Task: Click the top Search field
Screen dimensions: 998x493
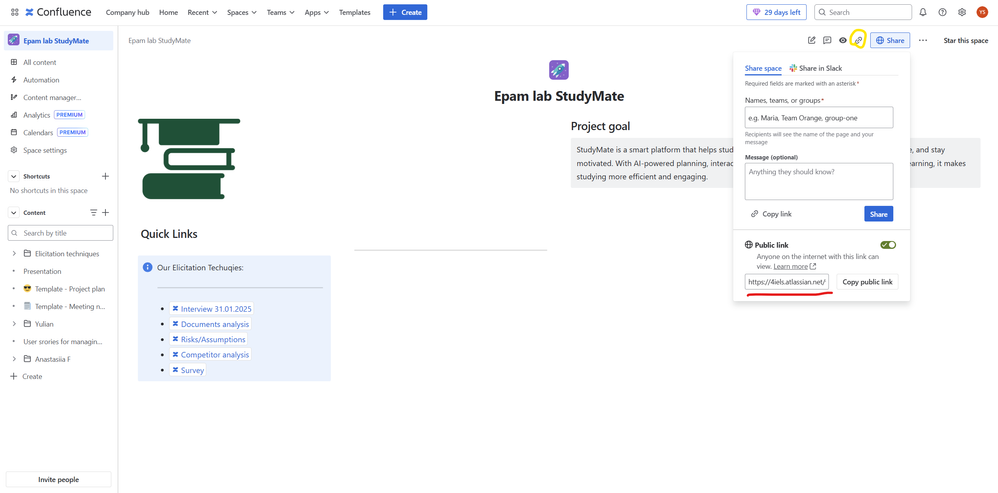Action: [862, 12]
